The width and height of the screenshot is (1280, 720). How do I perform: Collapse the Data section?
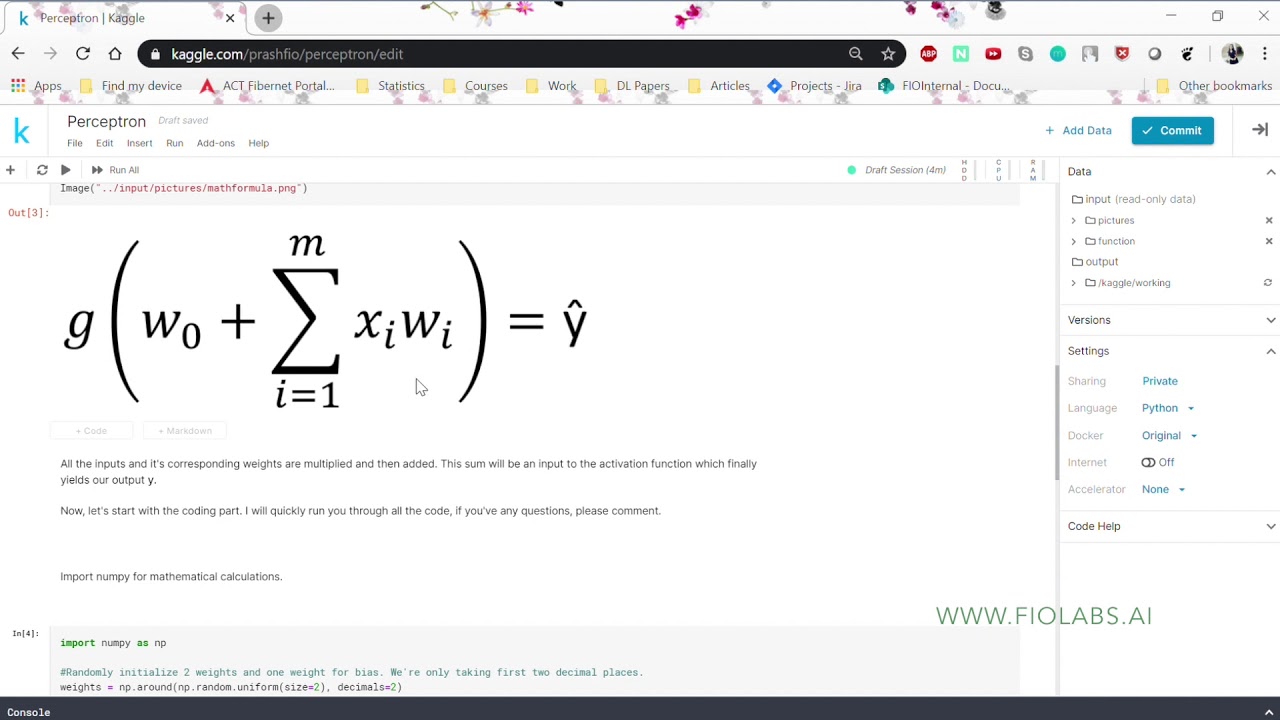click(x=1271, y=172)
